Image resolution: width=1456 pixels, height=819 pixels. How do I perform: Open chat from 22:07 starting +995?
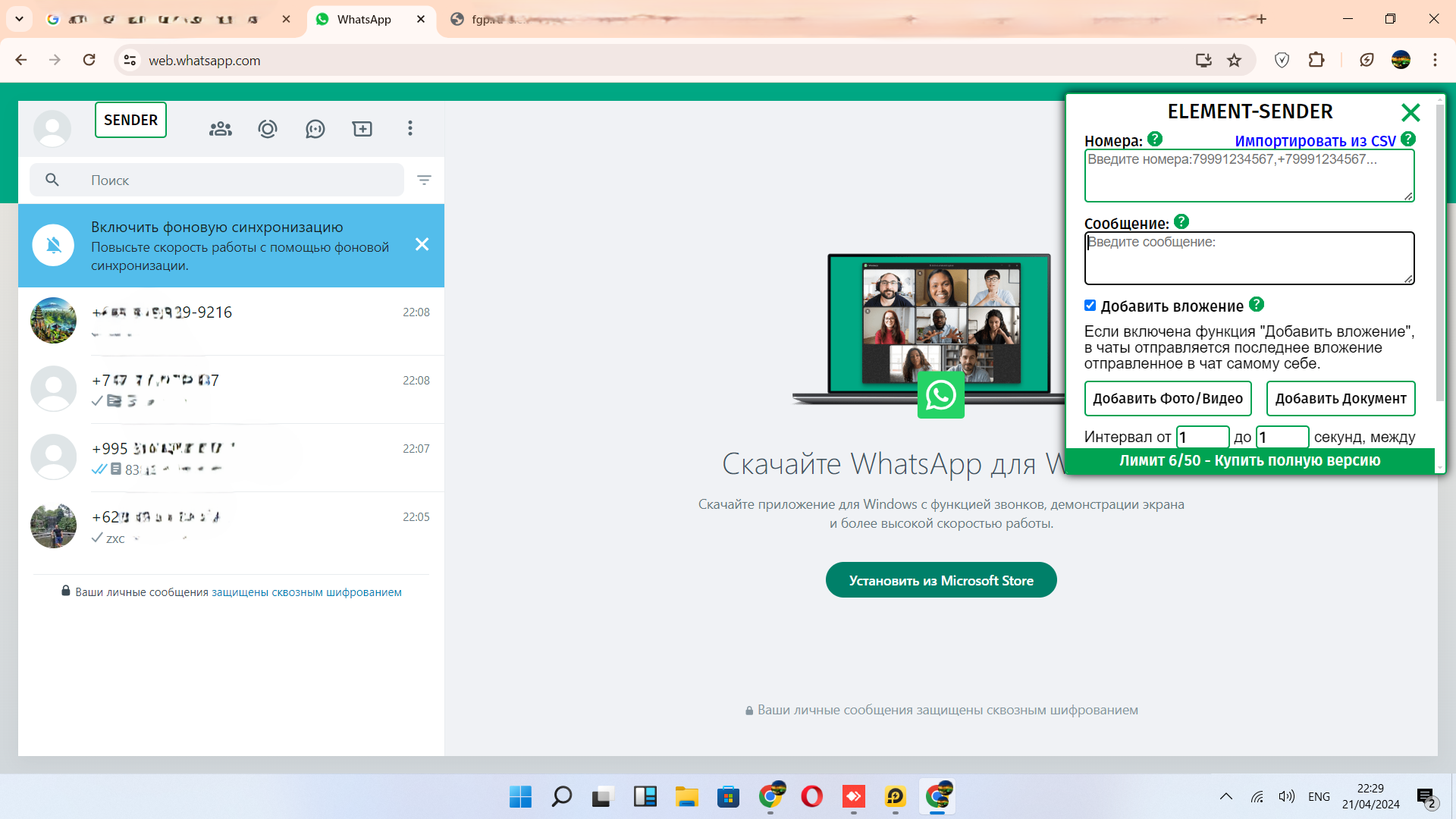(x=231, y=457)
